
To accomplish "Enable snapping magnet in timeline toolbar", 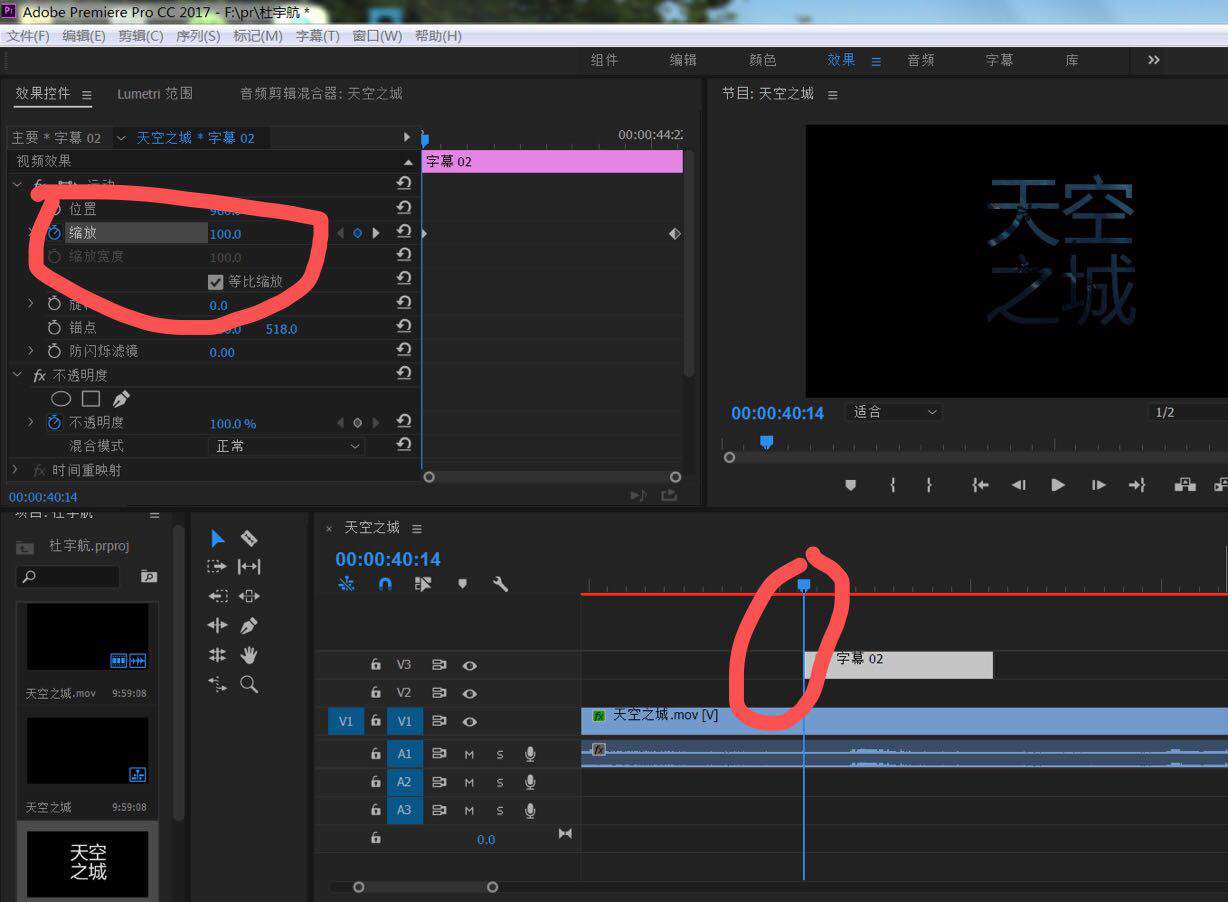I will tap(386, 583).
